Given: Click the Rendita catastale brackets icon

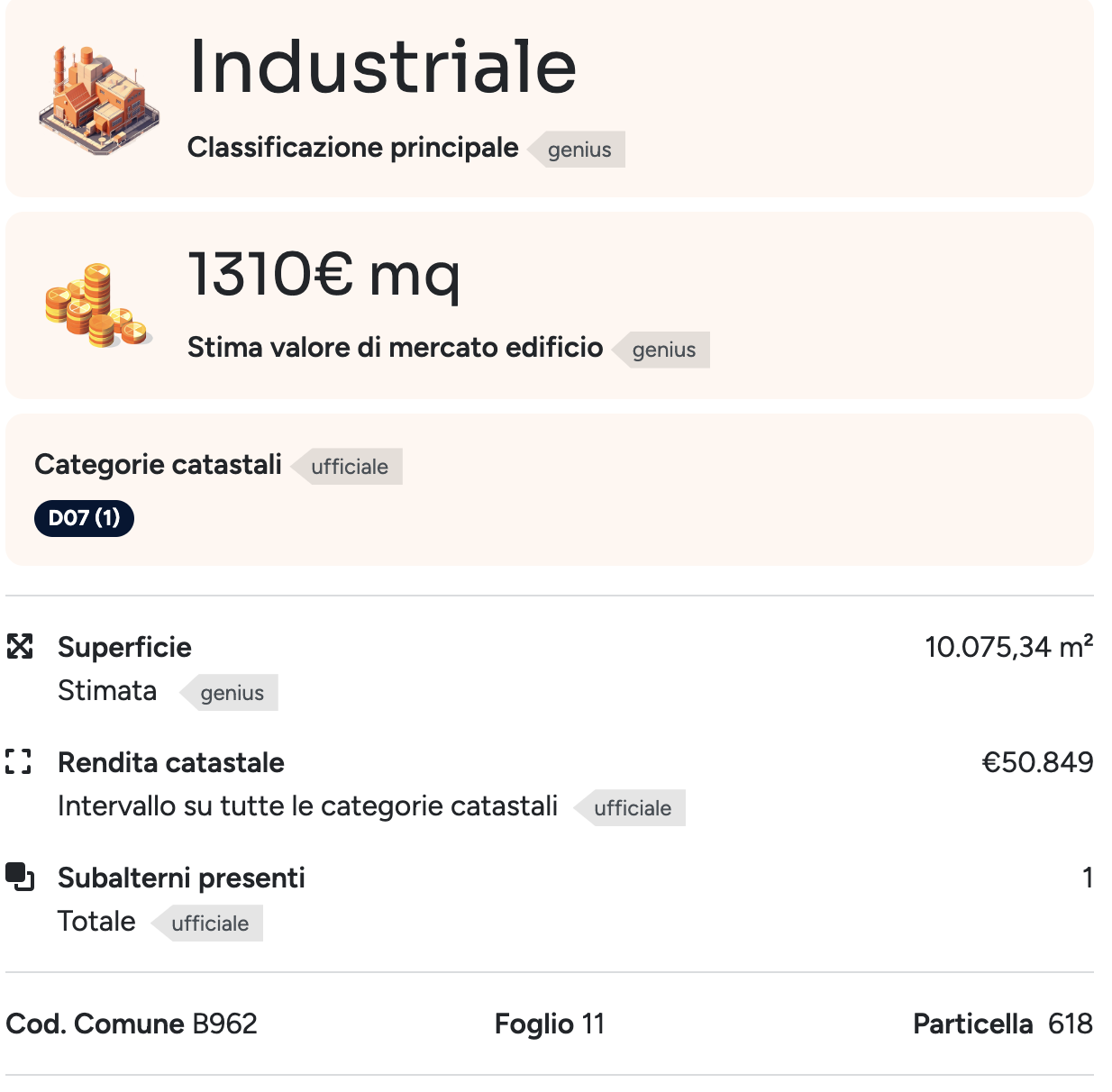Looking at the screenshot, I should click(20, 761).
